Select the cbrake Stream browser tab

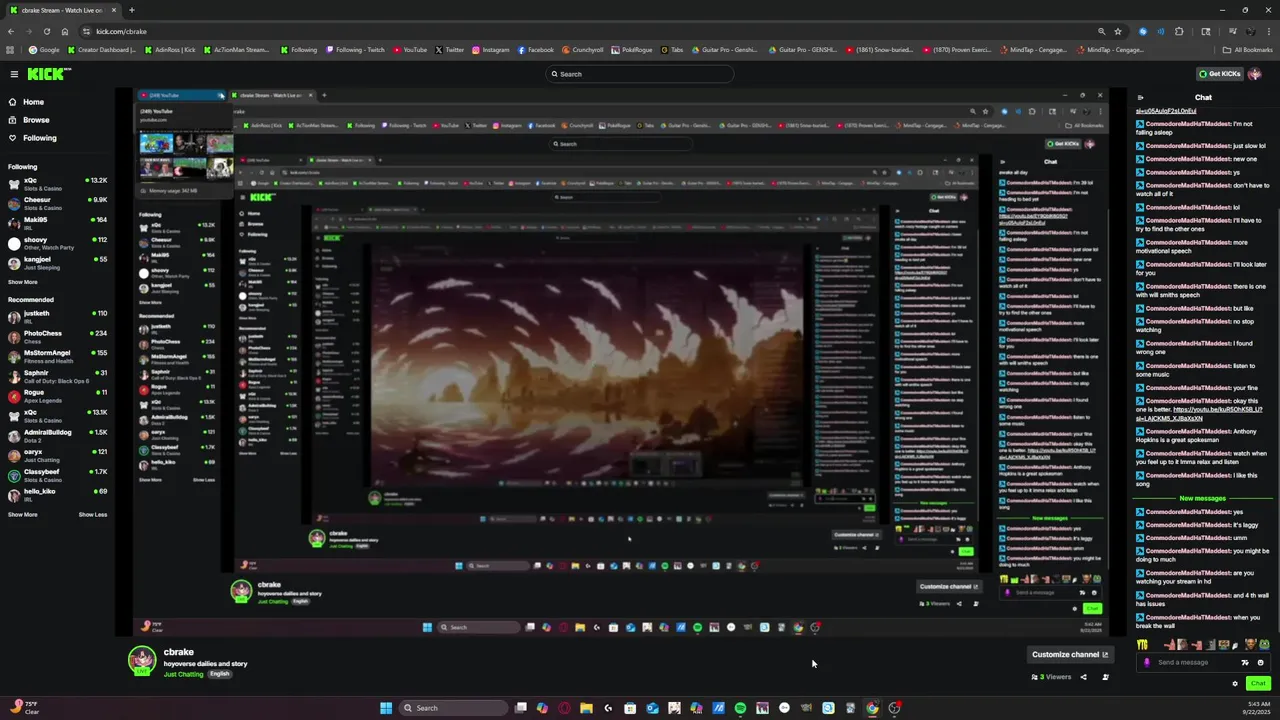[64, 10]
